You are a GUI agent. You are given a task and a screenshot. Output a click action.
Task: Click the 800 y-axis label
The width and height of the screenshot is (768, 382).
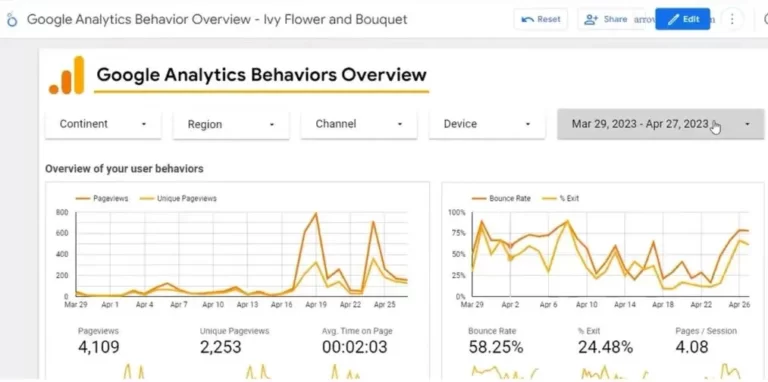pos(62,213)
